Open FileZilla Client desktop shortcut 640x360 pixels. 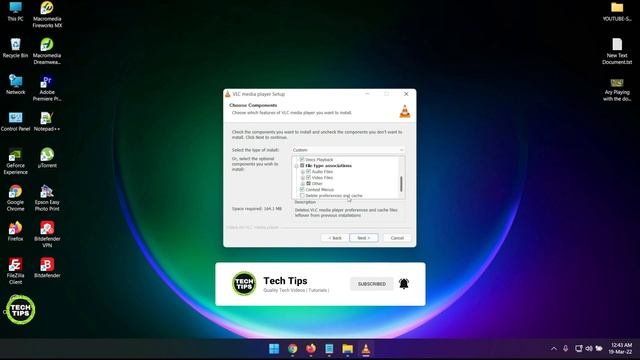click(x=16, y=271)
